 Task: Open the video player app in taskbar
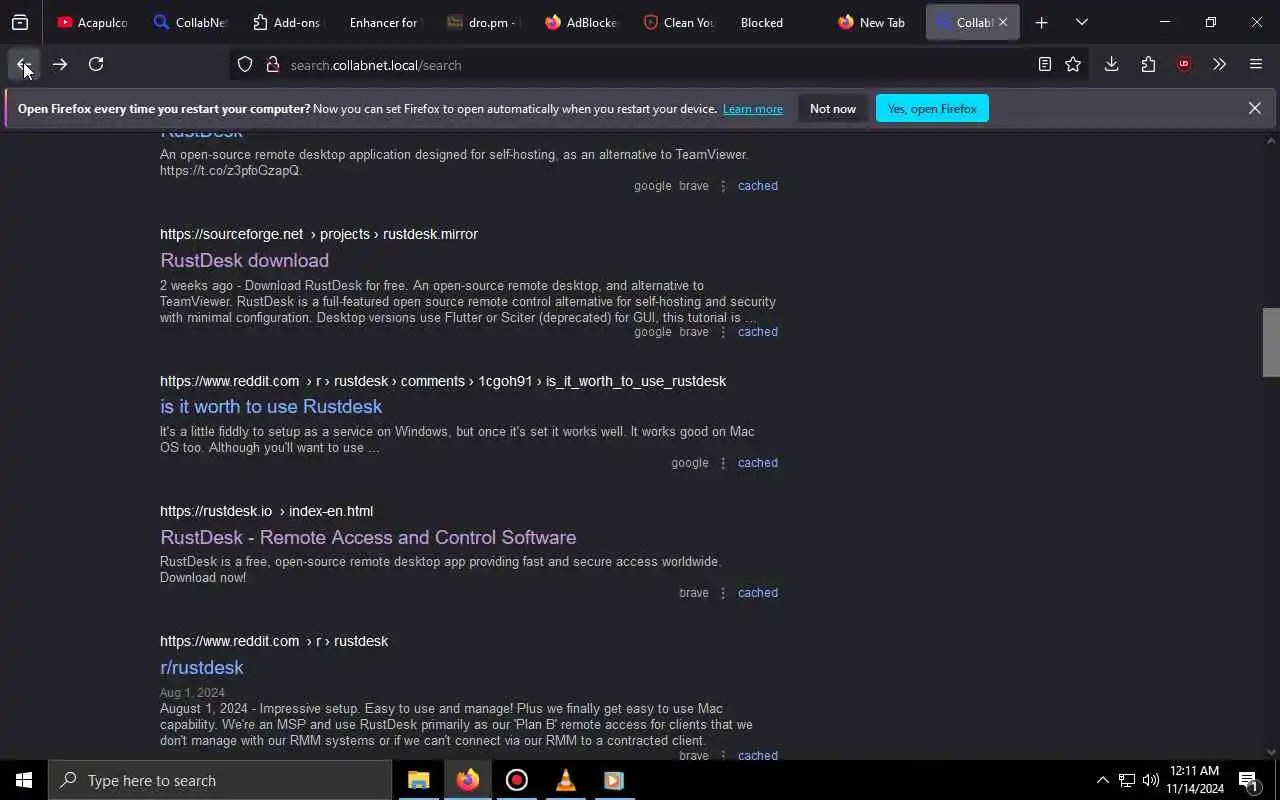click(614, 780)
